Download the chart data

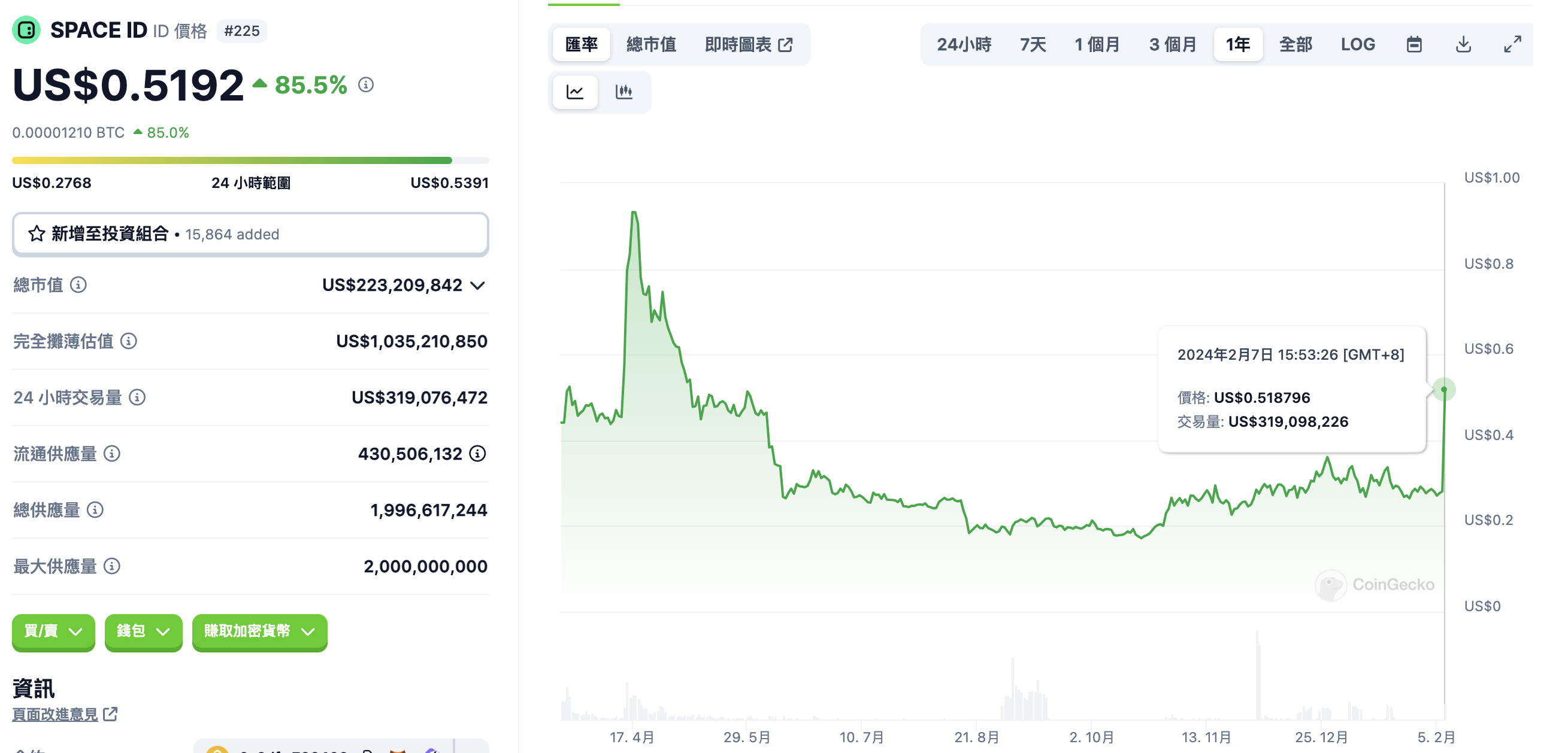click(1463, 44)
